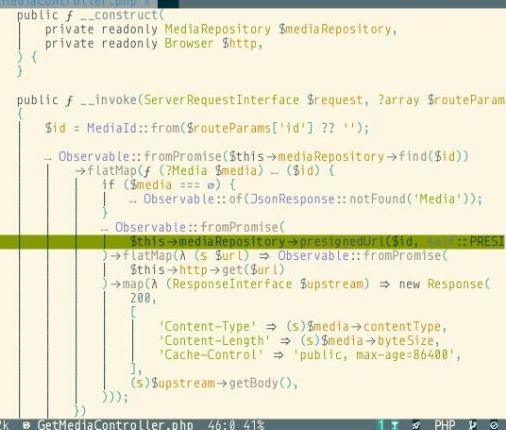Click the $http constructor parameter
Viewport: 506px width, 430px height.
[x=240, y=44]
